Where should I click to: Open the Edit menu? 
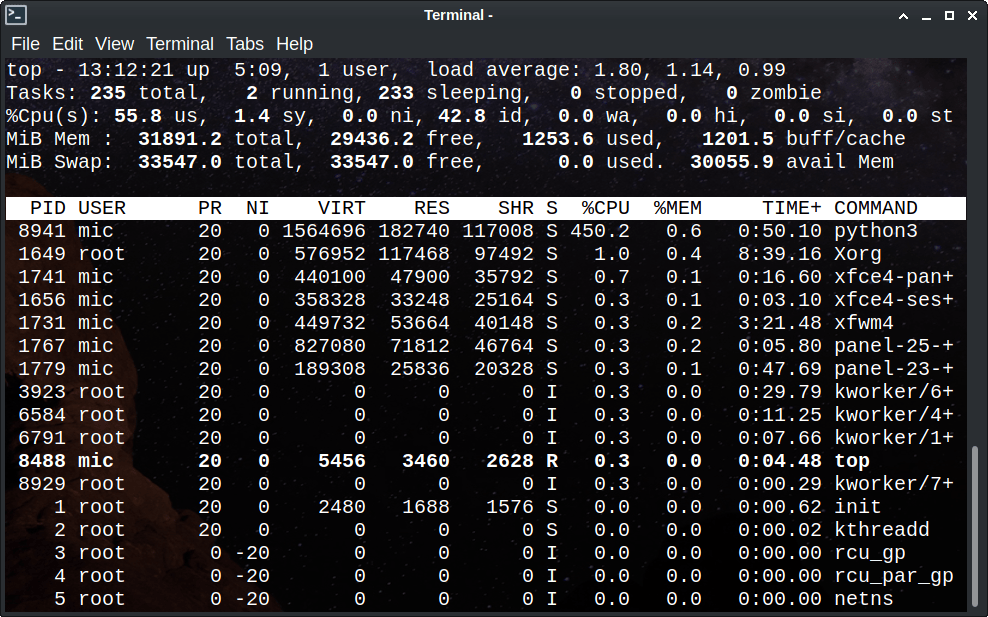click(67, 44)
